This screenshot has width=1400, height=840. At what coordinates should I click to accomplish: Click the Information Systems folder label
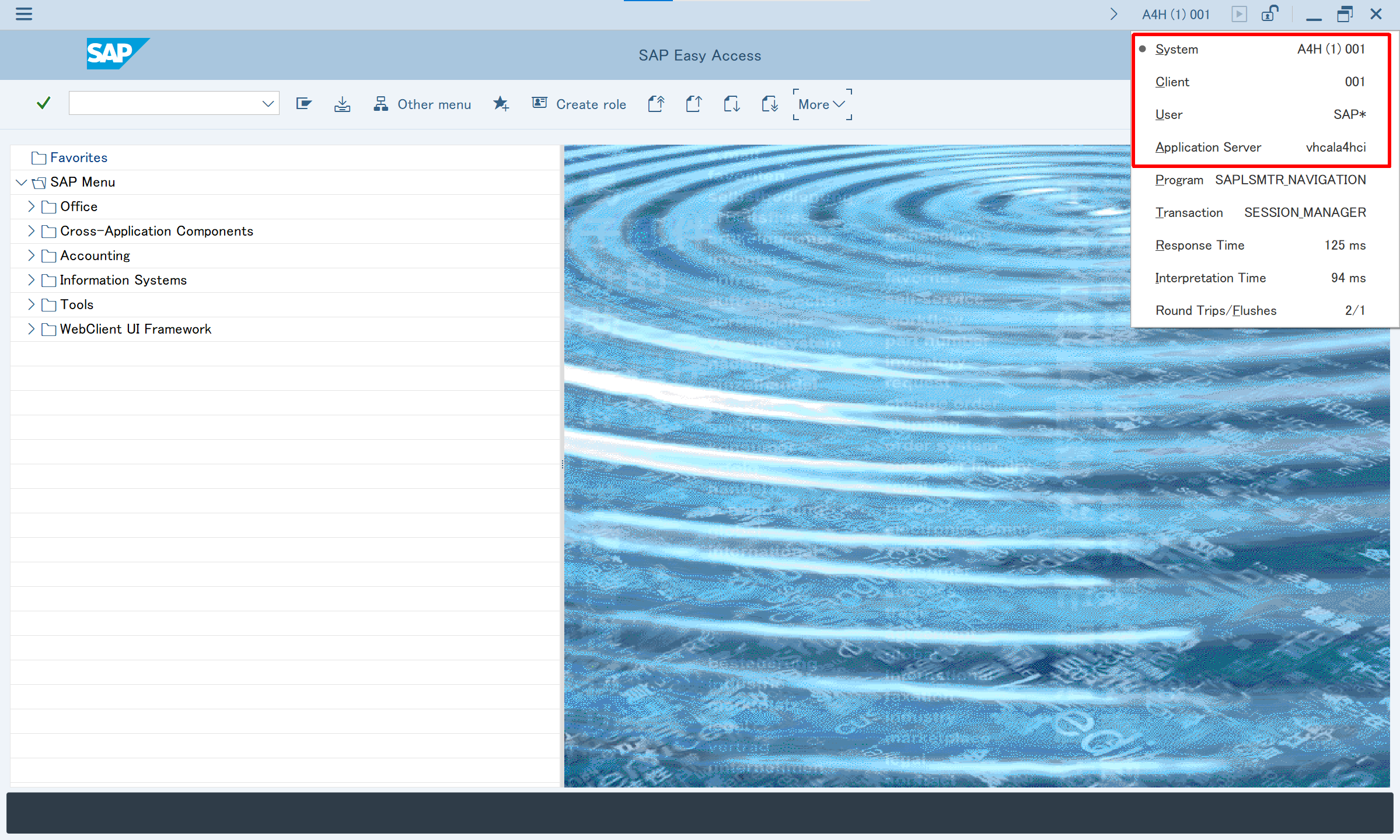pyautogui.click(x=123, y=280)
